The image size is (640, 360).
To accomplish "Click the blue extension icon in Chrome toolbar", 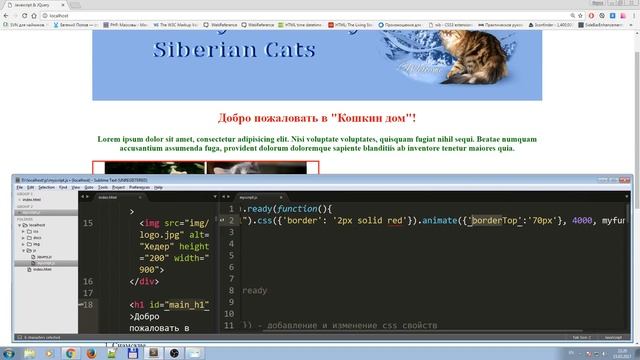I will [613, 16].
